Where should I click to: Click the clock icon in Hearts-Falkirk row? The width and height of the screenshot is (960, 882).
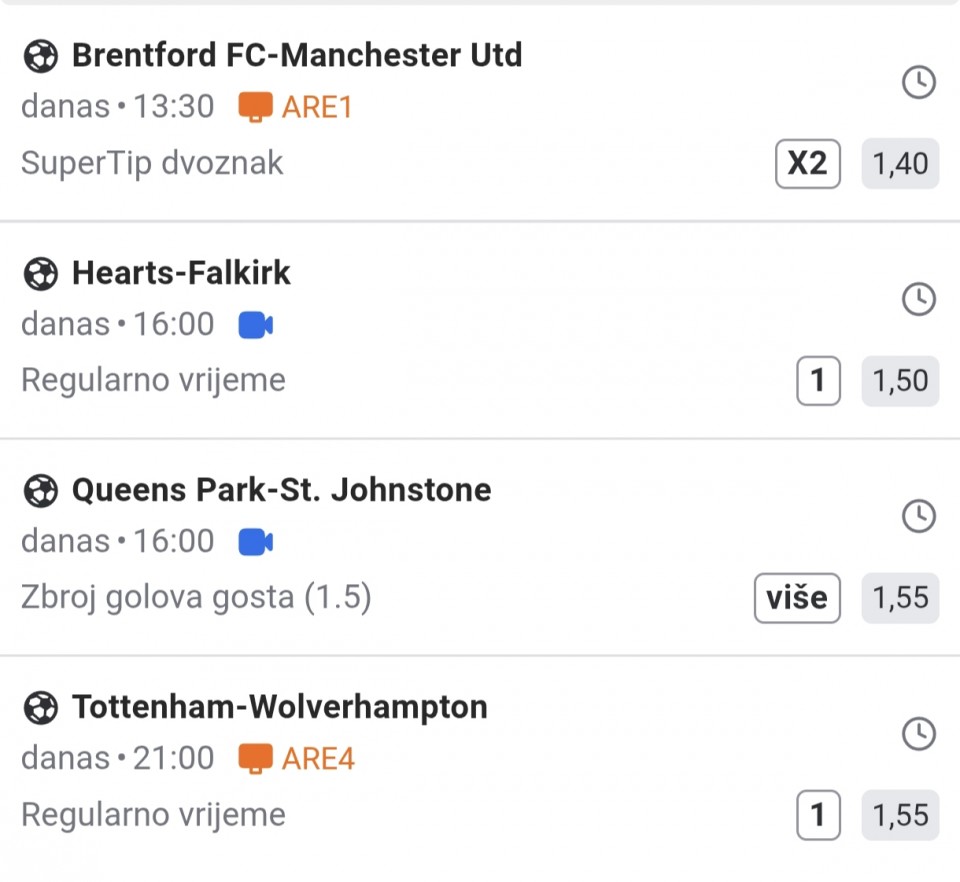(x=918, y=299)
